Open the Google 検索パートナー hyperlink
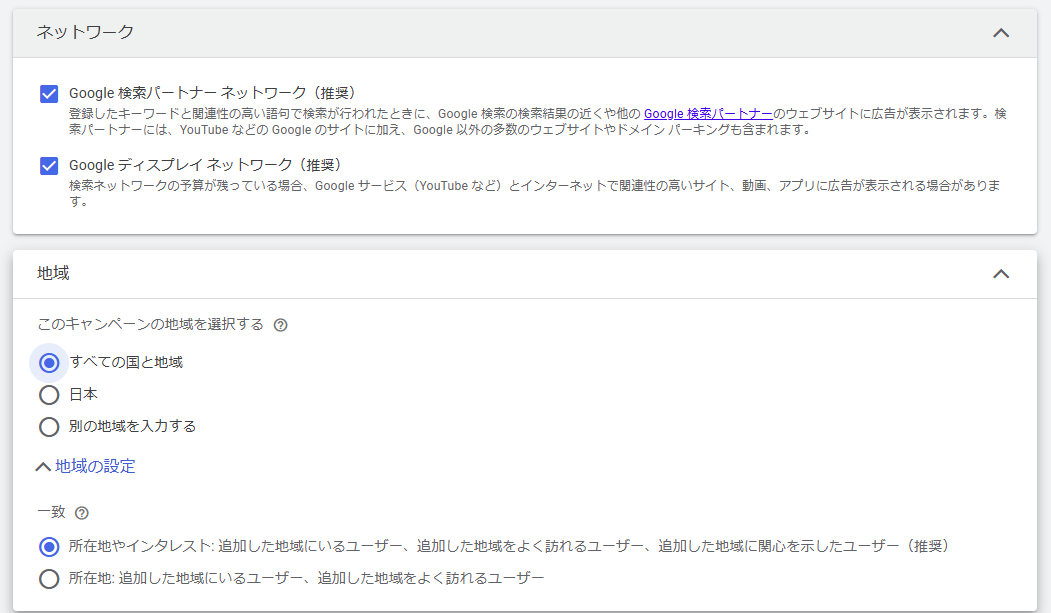1051x613 pixels. [x=708, y=114]
